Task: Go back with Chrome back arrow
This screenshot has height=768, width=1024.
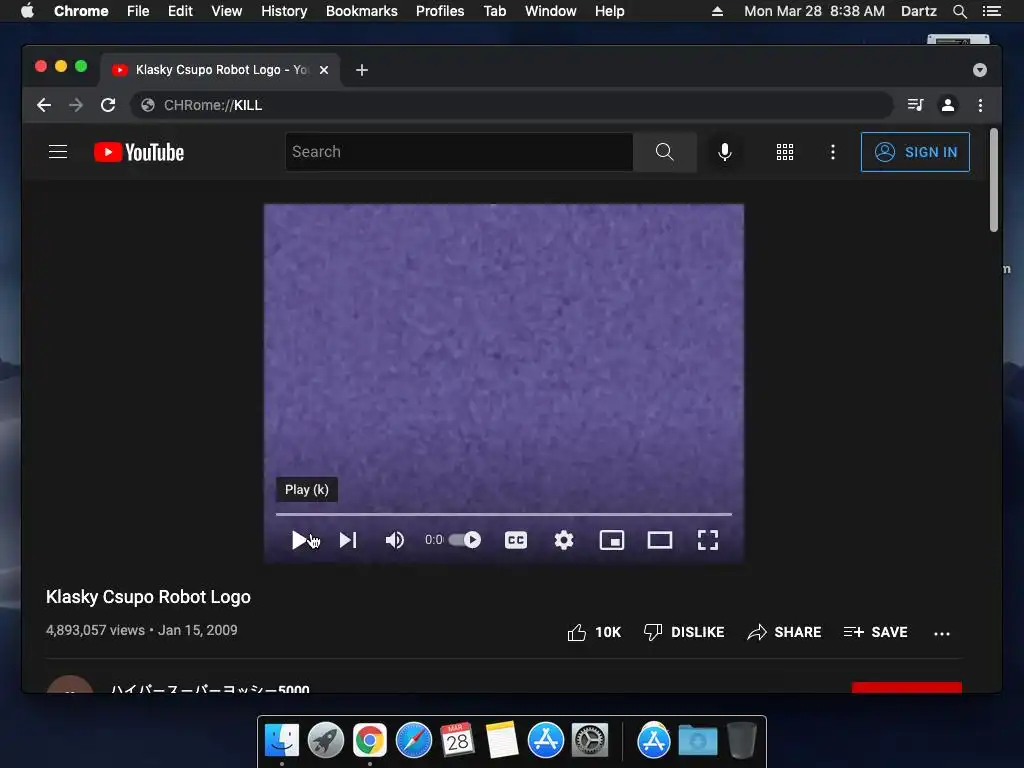Action: pyautogui.click(x=44, y=105)
